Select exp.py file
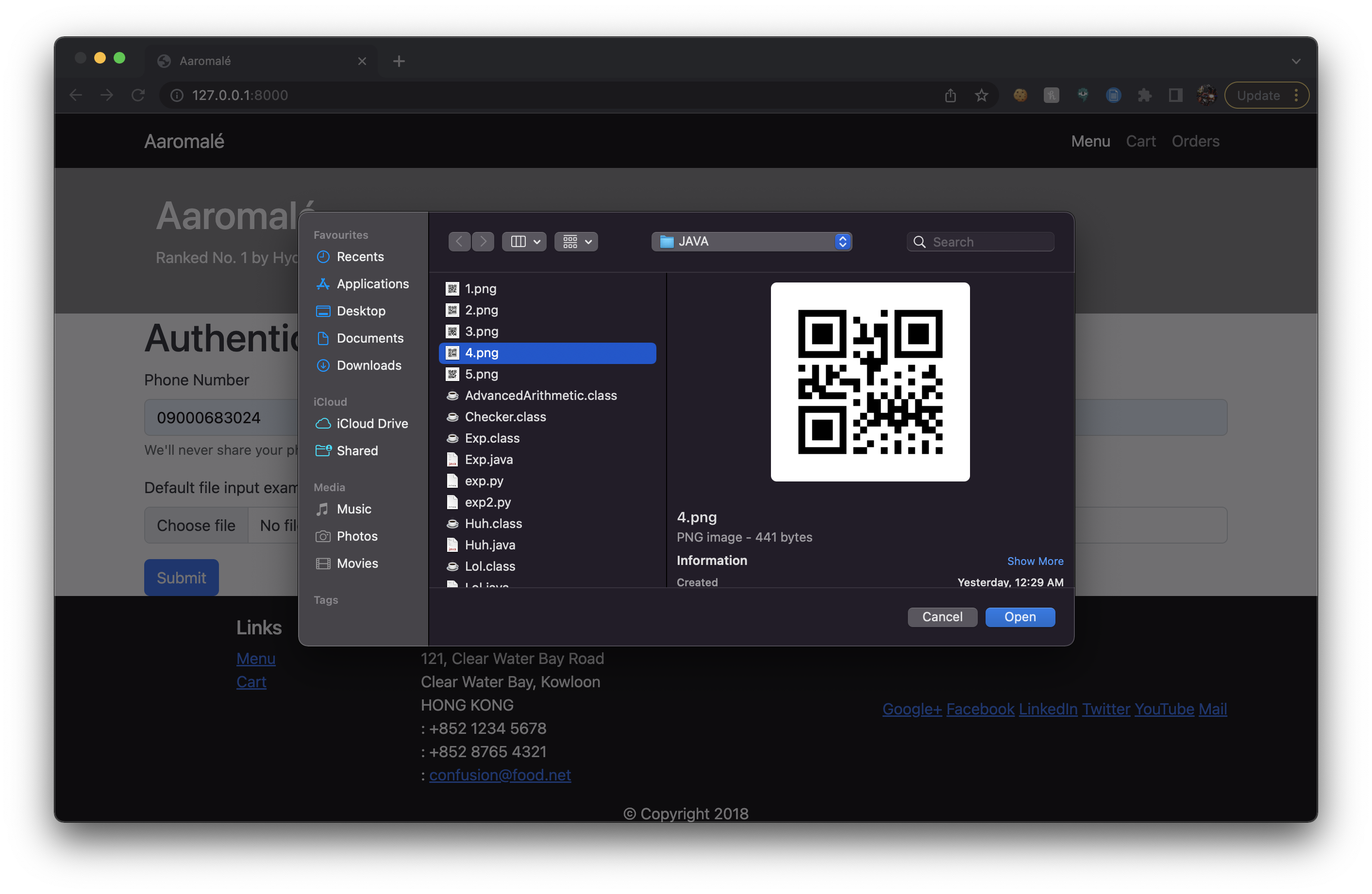 click(x=548, y=480)
